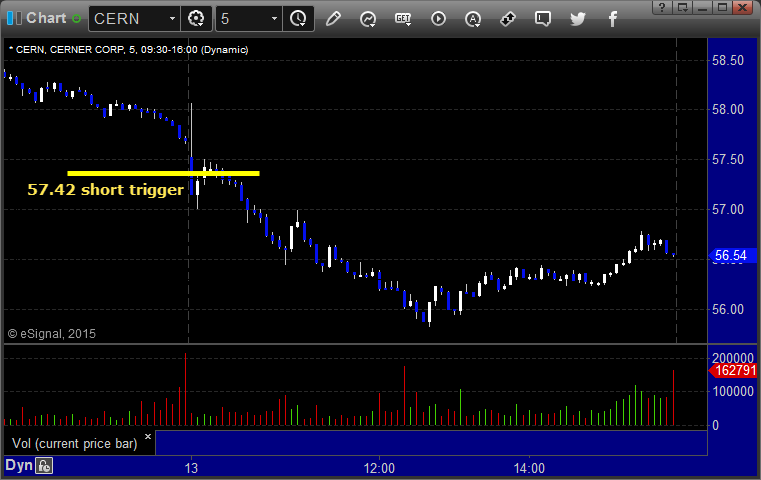761x480 pixels.
Task: Expand the CERN symbol dropdown
Action: (x=172, y=19)
